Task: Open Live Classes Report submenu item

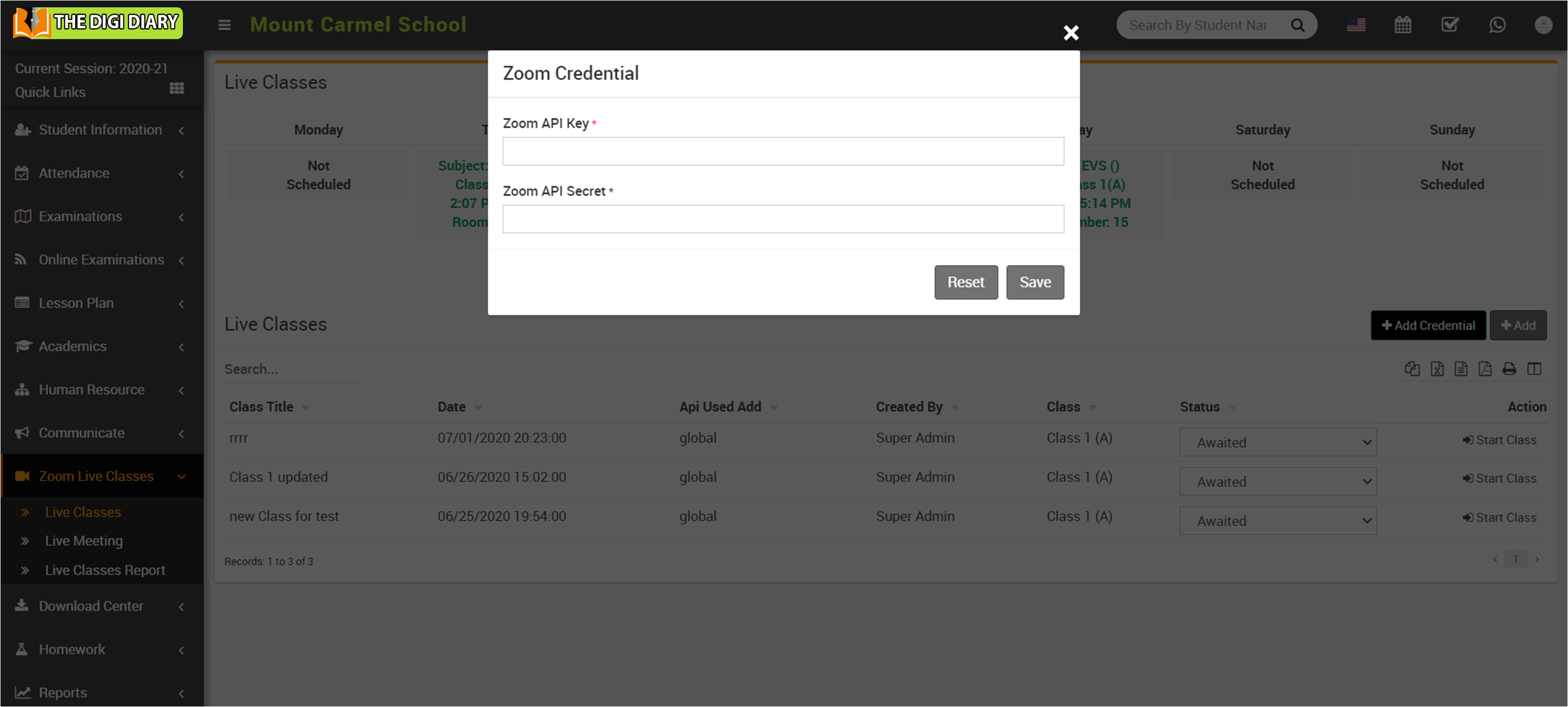Action: pyautogui.click(x=105, y=570)
